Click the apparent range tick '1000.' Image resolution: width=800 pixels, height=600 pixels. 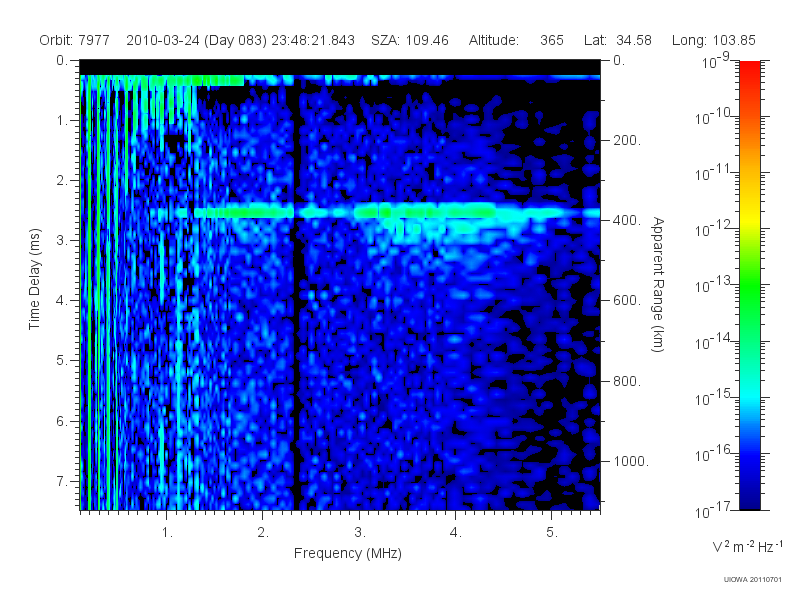pos(631,461)
